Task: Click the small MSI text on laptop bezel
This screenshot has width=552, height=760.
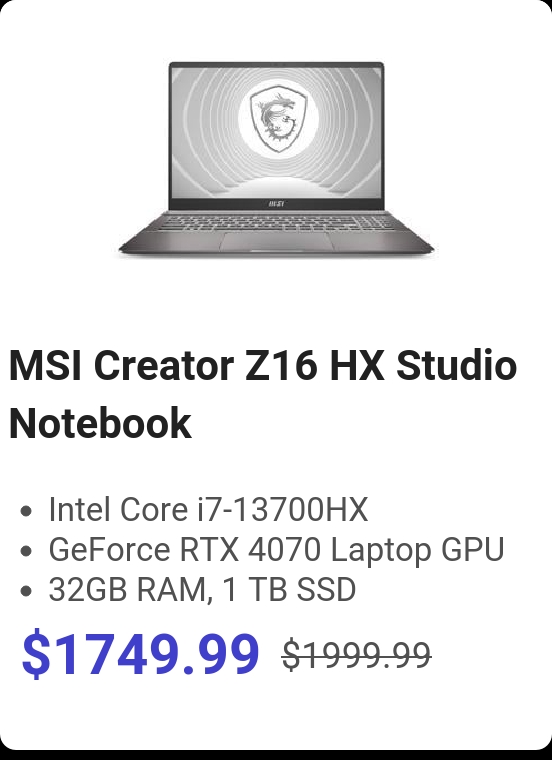Action: [x=276, y=204]
